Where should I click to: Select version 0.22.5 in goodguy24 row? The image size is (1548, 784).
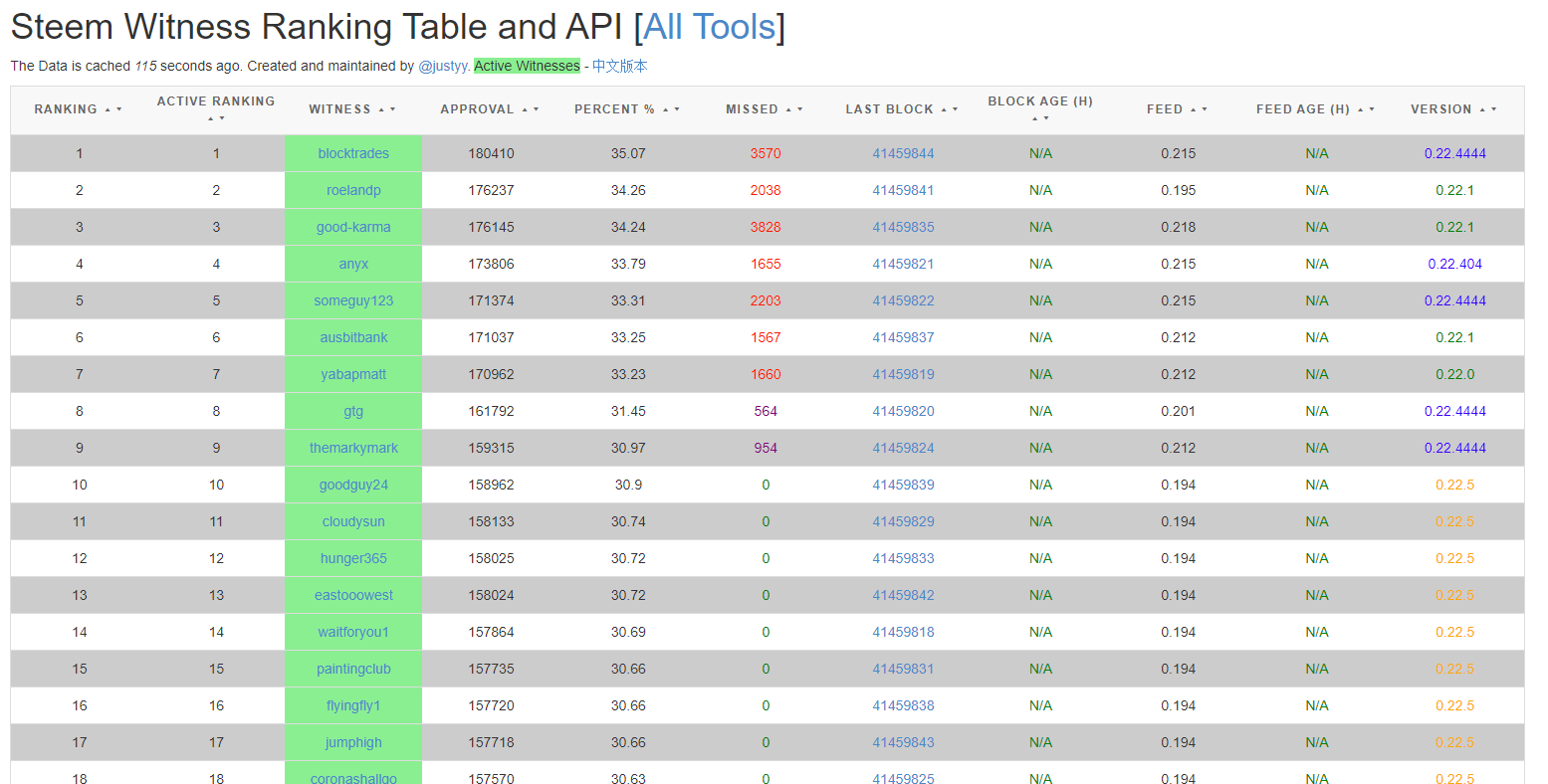[1454, 485]
